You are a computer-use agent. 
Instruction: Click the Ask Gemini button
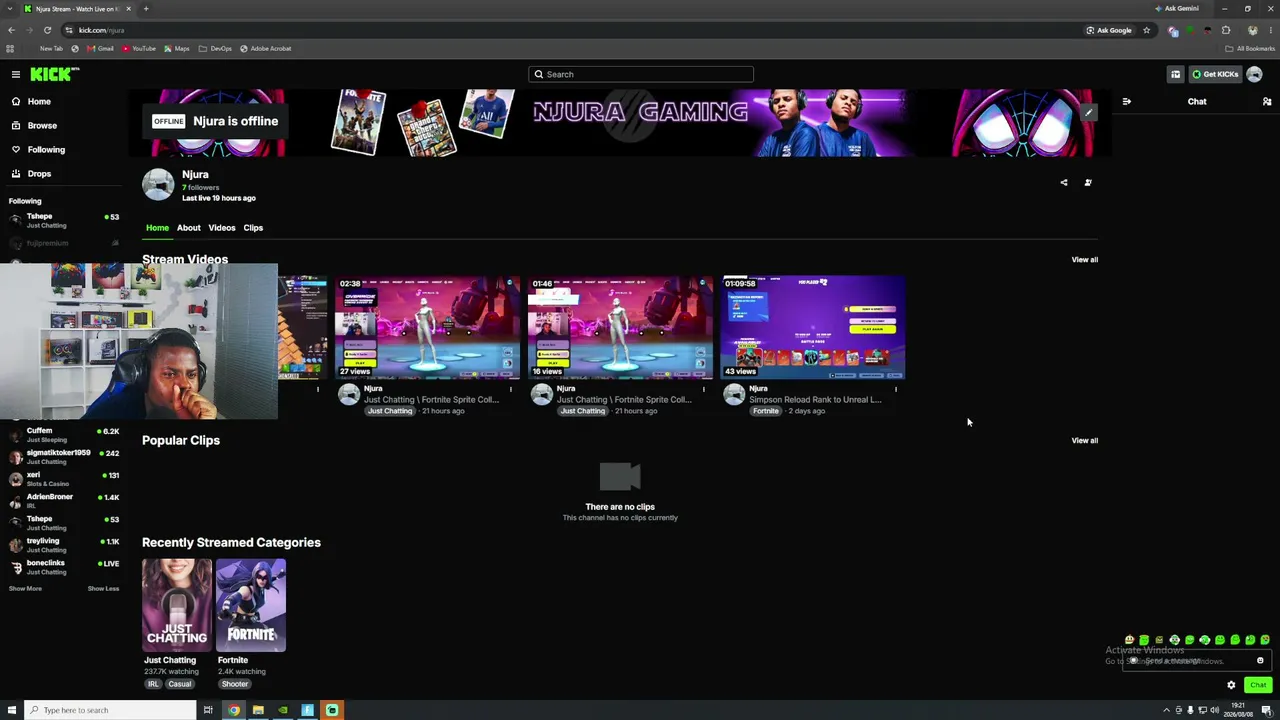point(1176,9)
